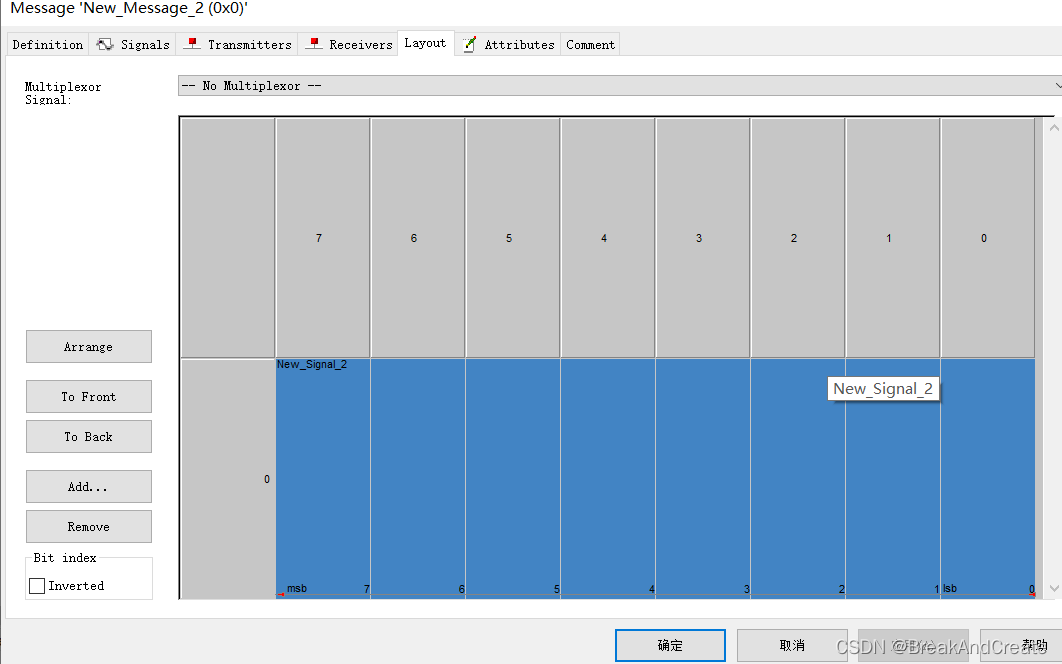Open the Definition tab

[47, 45]
